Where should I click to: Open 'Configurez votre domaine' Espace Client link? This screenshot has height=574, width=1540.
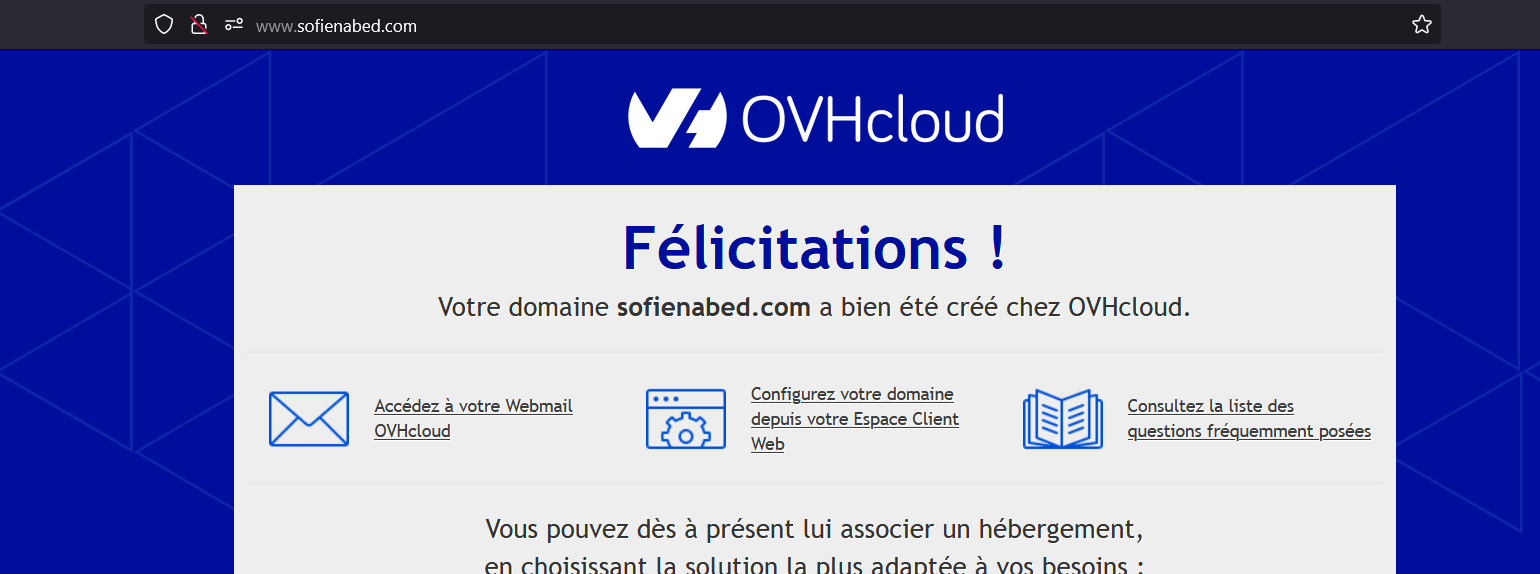coord(853,418)
